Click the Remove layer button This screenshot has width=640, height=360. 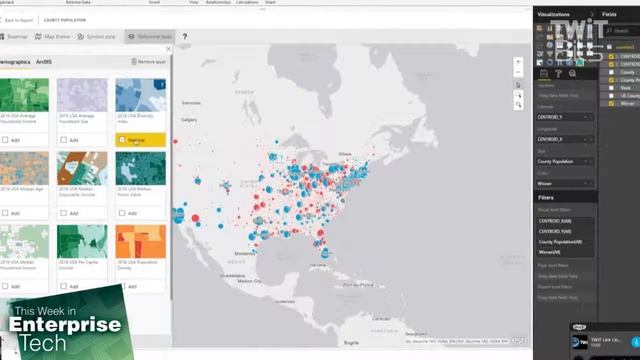click(149, 62)
